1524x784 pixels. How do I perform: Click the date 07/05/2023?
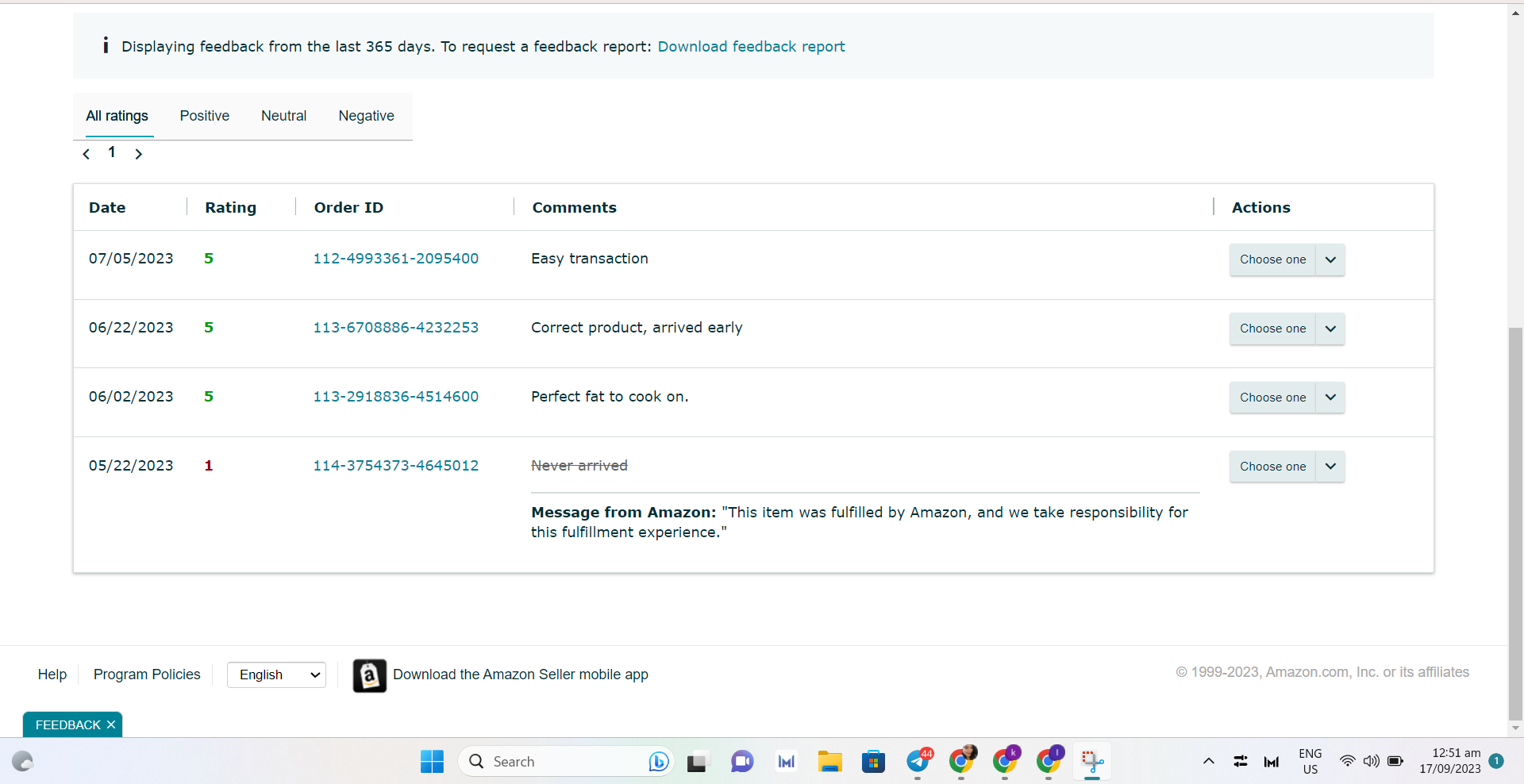(x=131, y=259)
